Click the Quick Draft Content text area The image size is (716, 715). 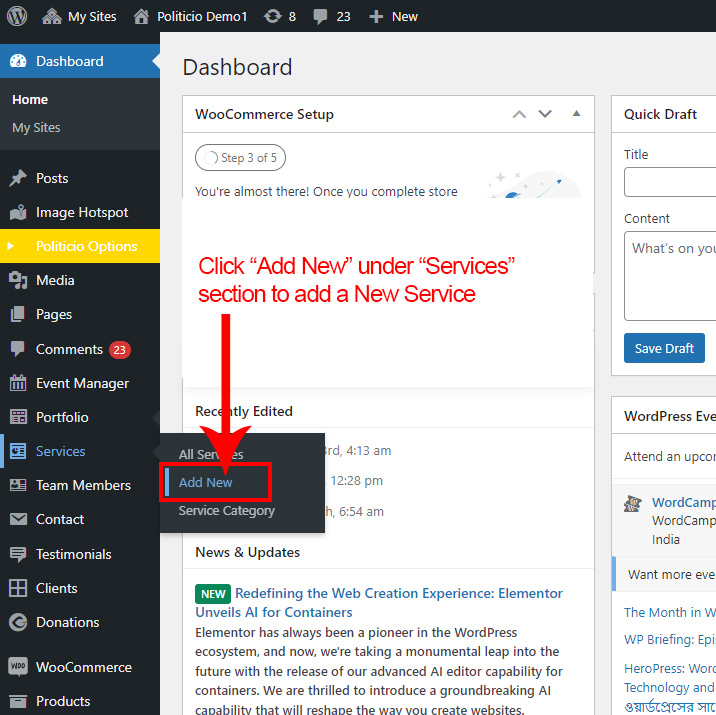pyautogui.click(x=670, y=275)
